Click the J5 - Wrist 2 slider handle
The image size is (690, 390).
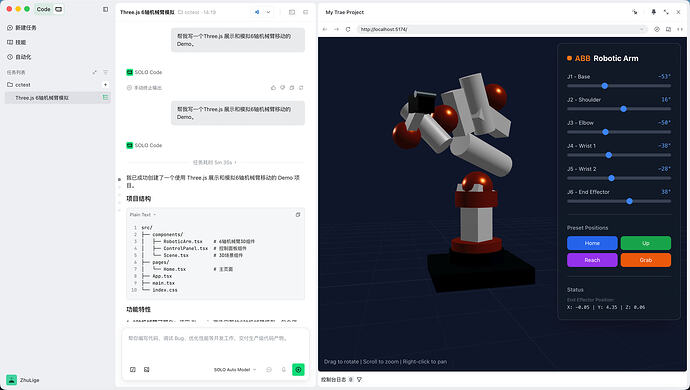point(611,178)
